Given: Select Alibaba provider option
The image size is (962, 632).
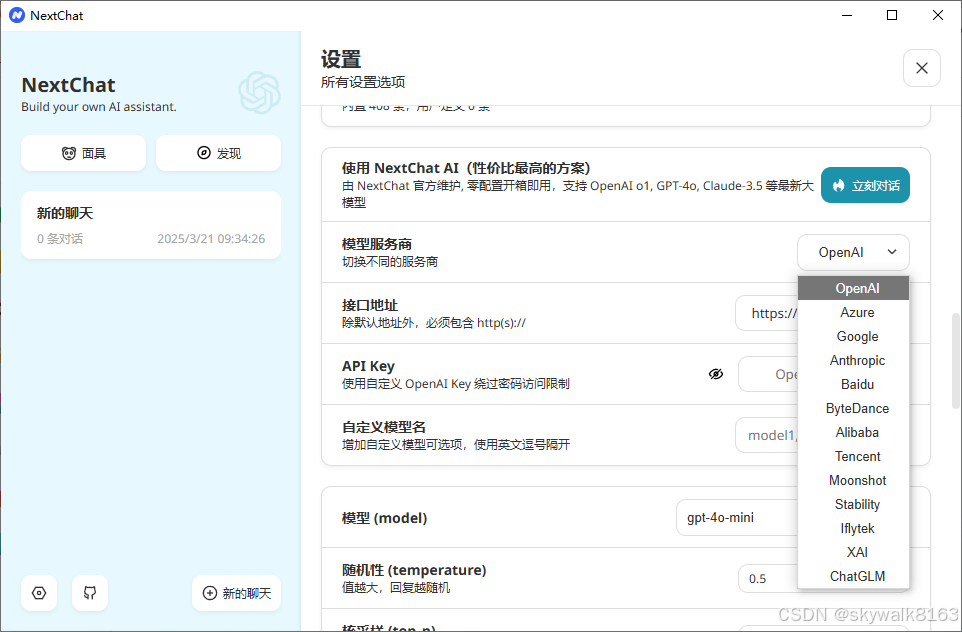Looking at the screenshot, I should [x=853, y=432].
